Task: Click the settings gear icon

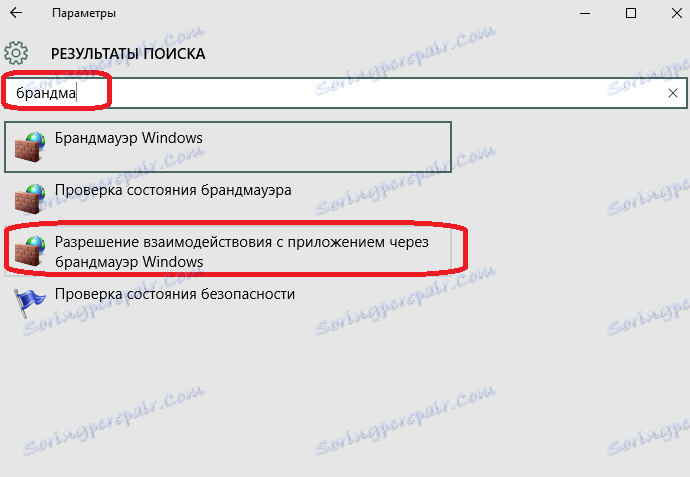Action: (x=16, y=53)
